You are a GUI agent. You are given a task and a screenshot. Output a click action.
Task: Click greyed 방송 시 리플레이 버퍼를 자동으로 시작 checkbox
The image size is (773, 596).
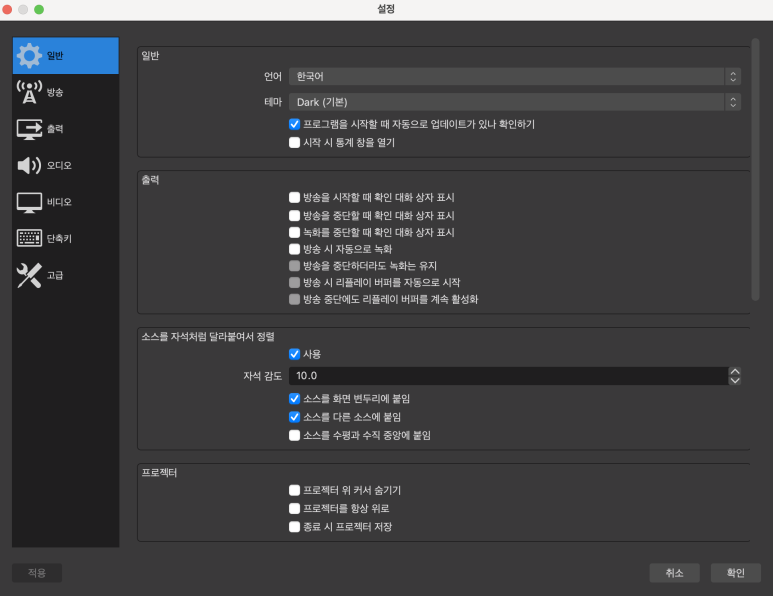click(294, 282)
